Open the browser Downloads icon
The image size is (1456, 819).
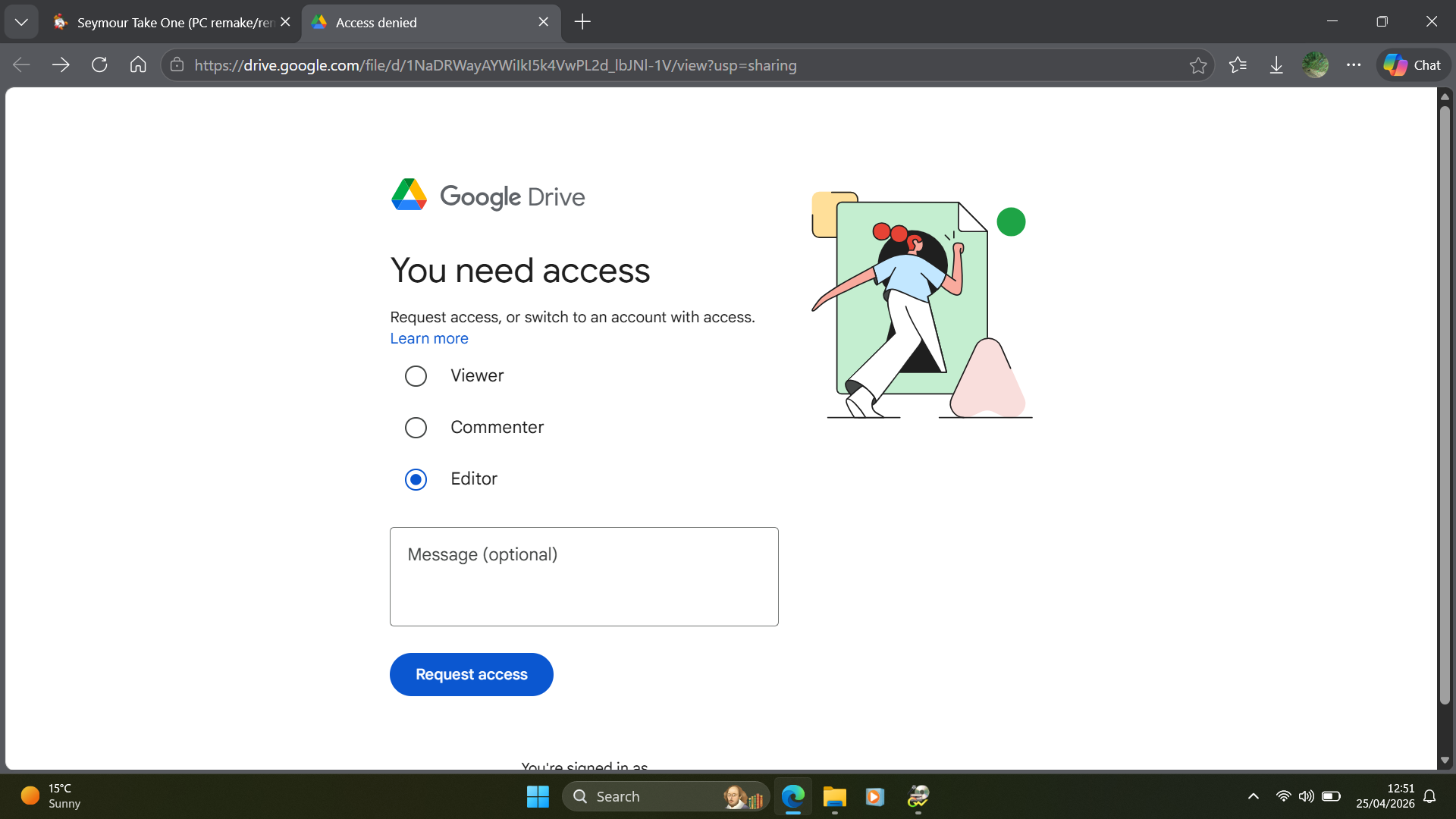(x=1276, y=65)
